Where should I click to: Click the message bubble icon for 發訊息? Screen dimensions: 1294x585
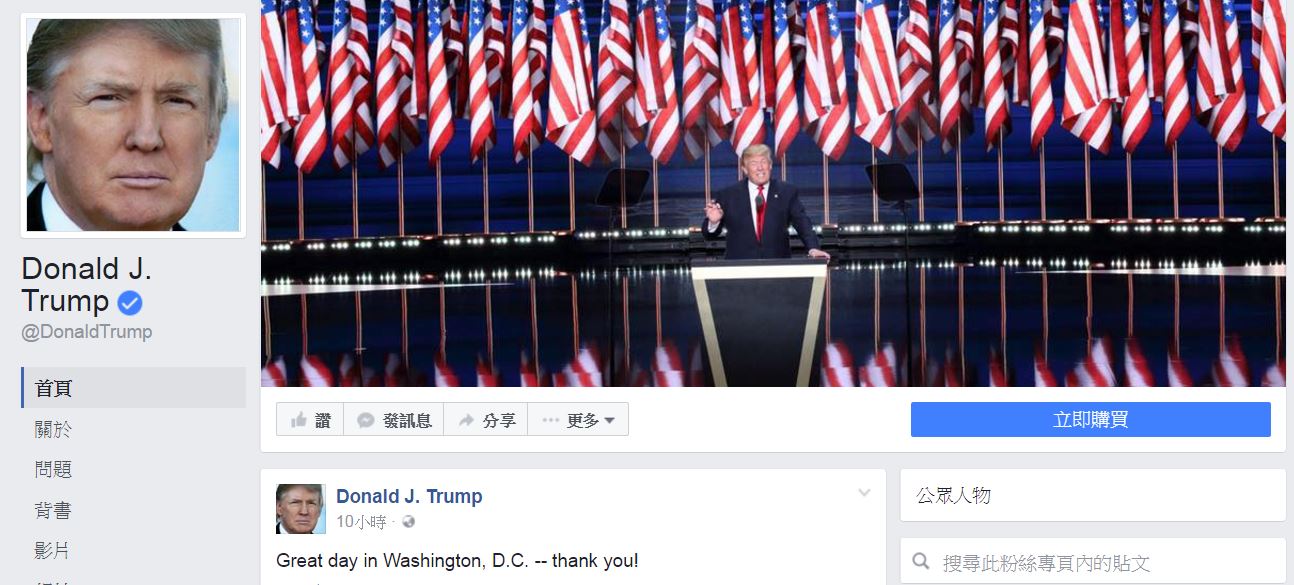coord(366,421)
